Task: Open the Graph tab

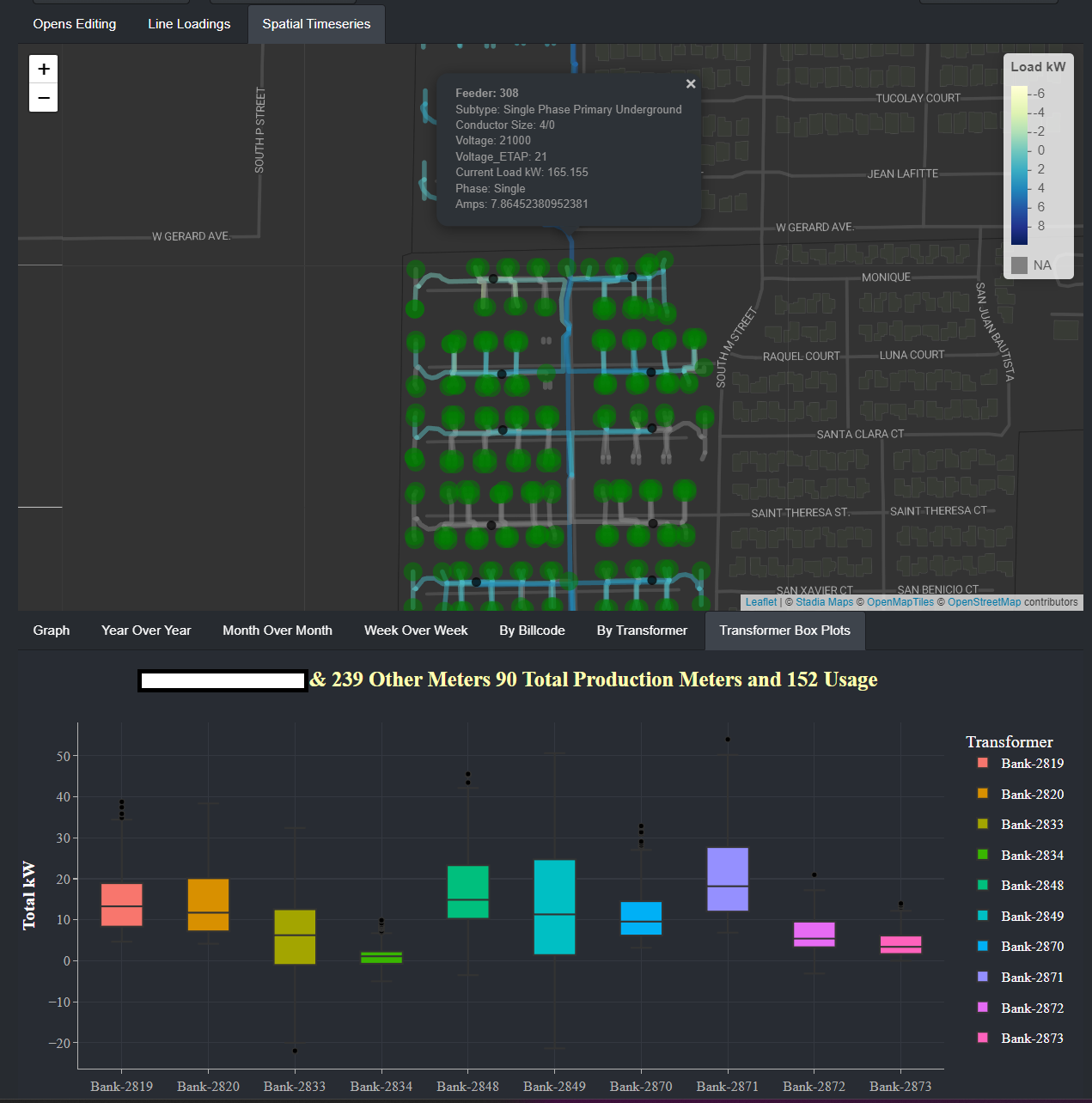Action: [52, 631]
